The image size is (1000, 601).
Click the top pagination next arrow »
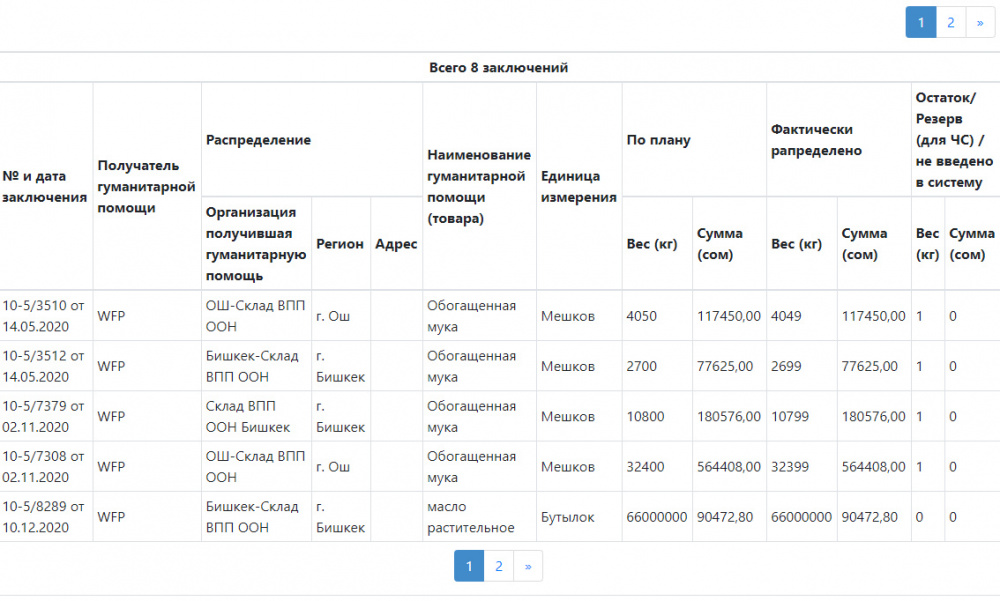pos(980,22)
